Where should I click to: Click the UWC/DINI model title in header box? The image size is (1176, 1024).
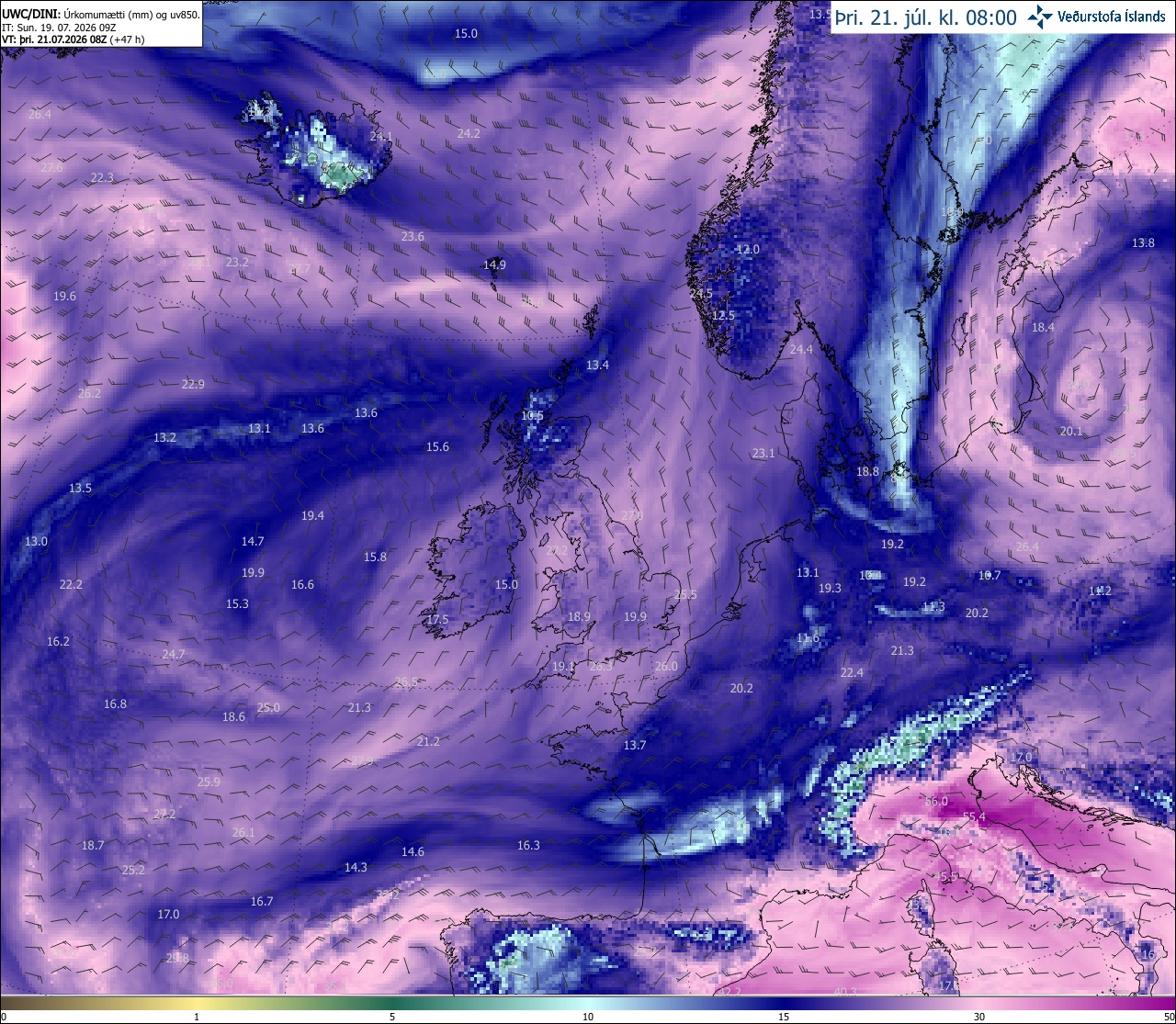click(31, 15)
